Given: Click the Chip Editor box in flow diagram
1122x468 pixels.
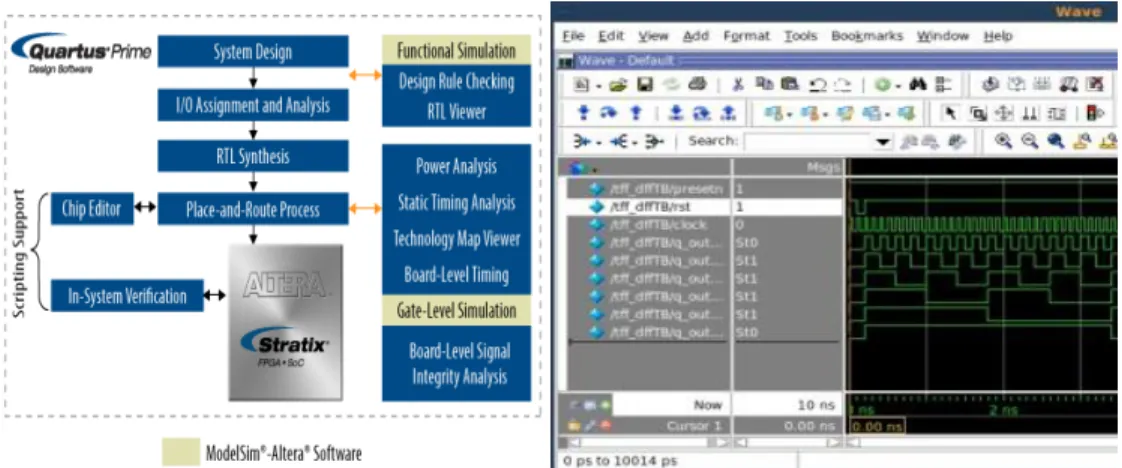Looking at the screenshot, I should 92,209.
